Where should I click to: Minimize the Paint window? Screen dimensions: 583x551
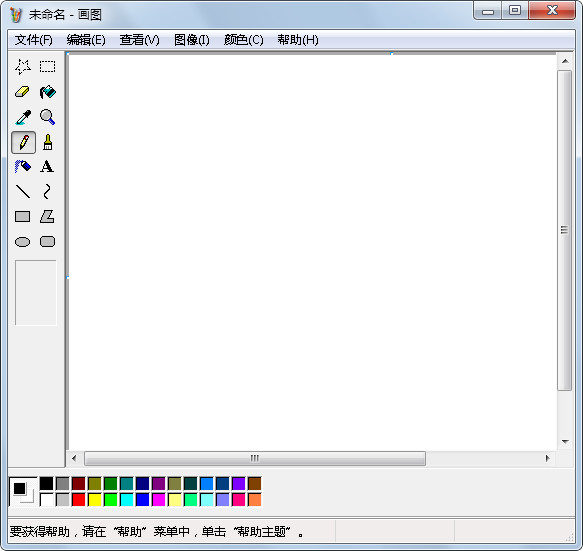pyautogui.click(x=487, y=11)
